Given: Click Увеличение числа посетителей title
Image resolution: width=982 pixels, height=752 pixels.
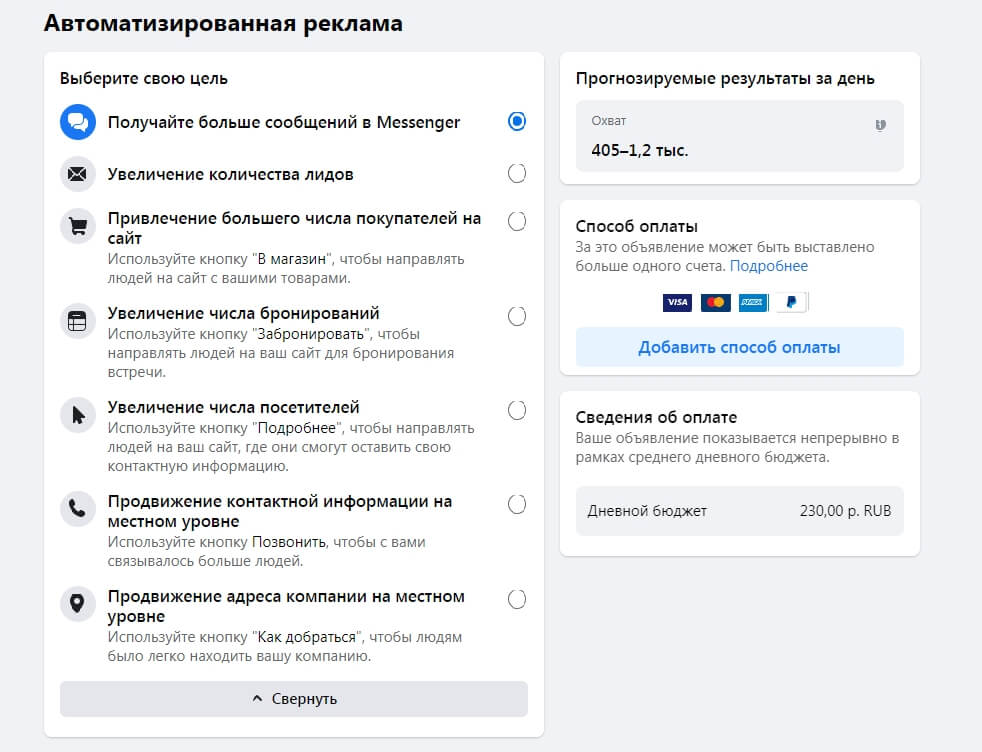Looking at the screenshot, I should (234, 407).
